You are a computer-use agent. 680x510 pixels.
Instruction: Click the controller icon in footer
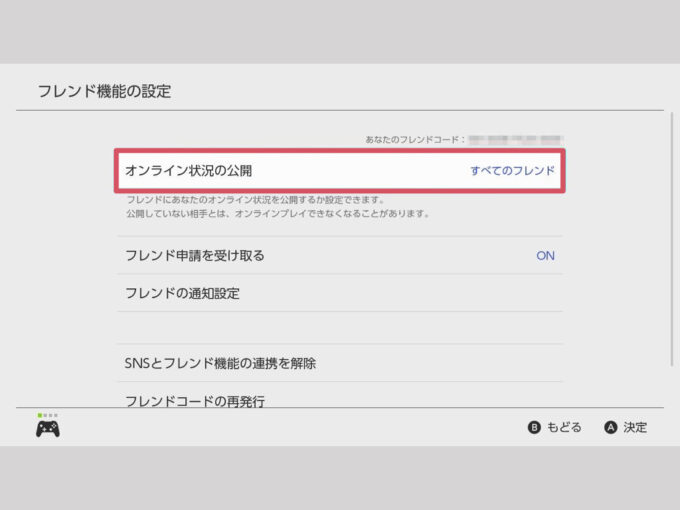coord(48,429)
